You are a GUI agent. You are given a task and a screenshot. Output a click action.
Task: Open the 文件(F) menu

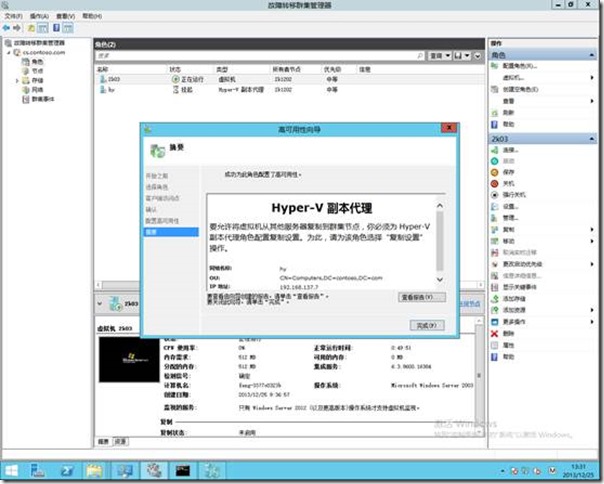13,16
